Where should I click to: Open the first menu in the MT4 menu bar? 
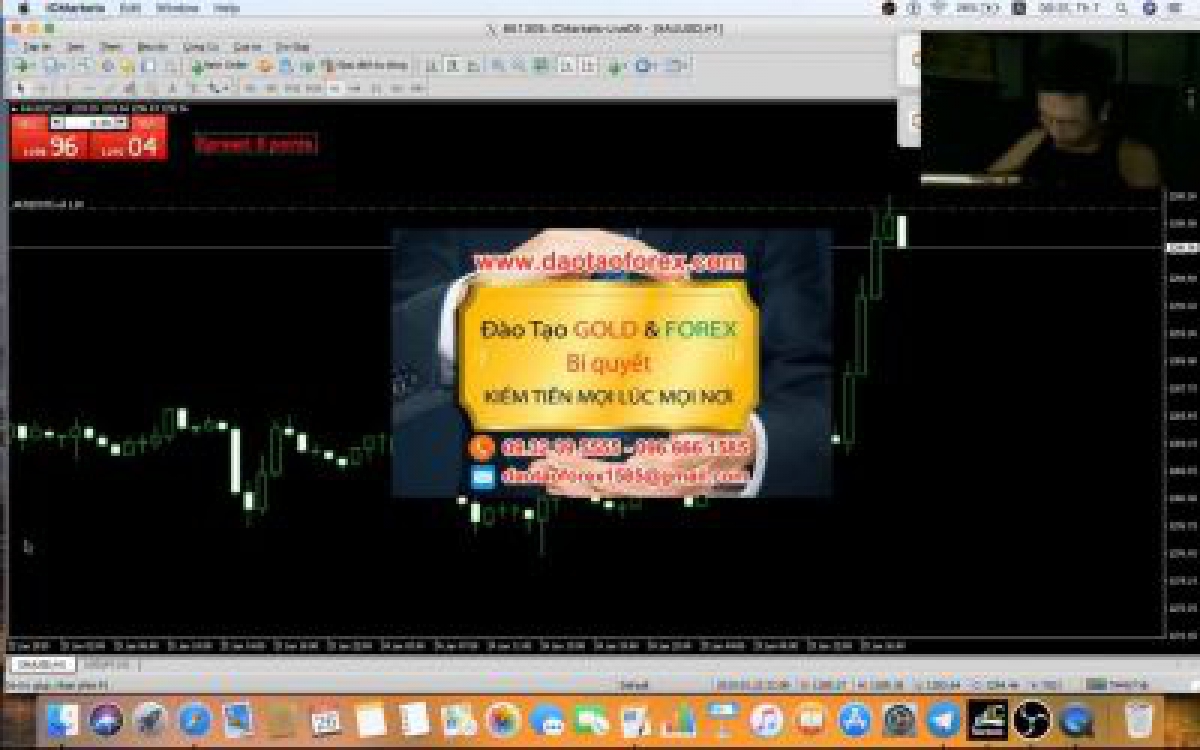pyautogui.click(x=36, y=47)
